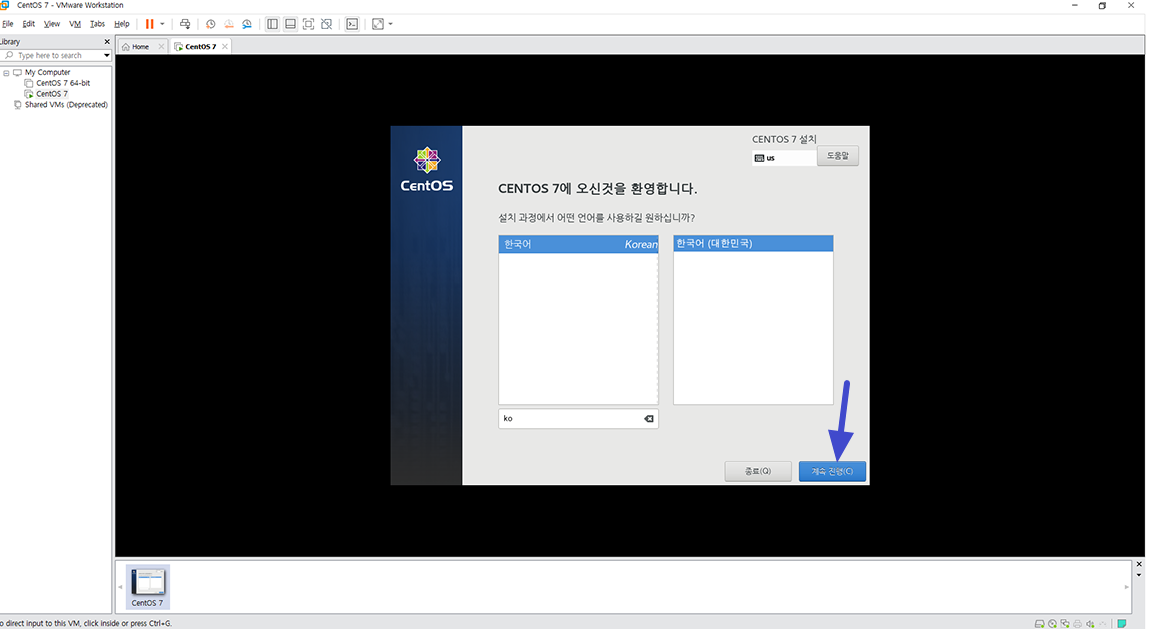The image size is (1150, 629).
Task: Click the stretch guest display icon
Action: (378, 24)
